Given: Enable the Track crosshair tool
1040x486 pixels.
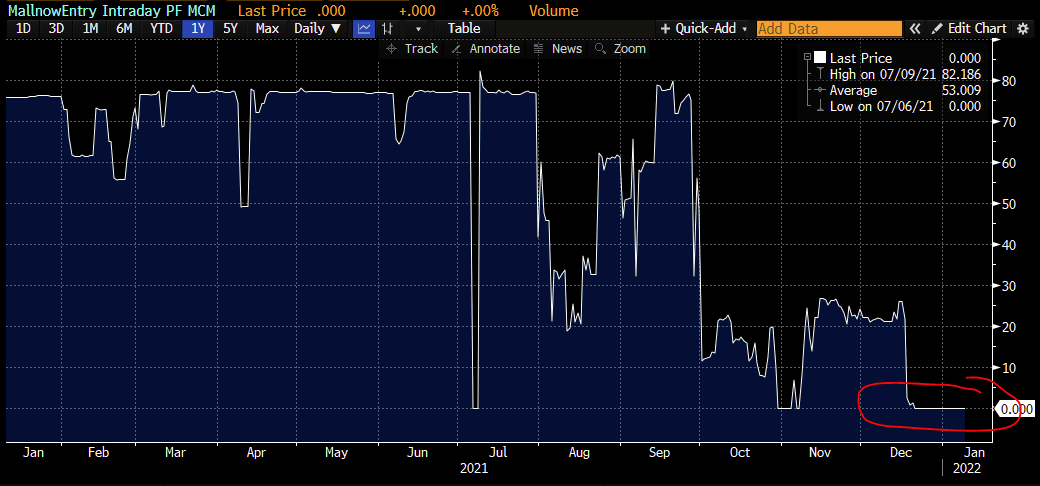Looking at the screenshot, I should click(412, 49).
